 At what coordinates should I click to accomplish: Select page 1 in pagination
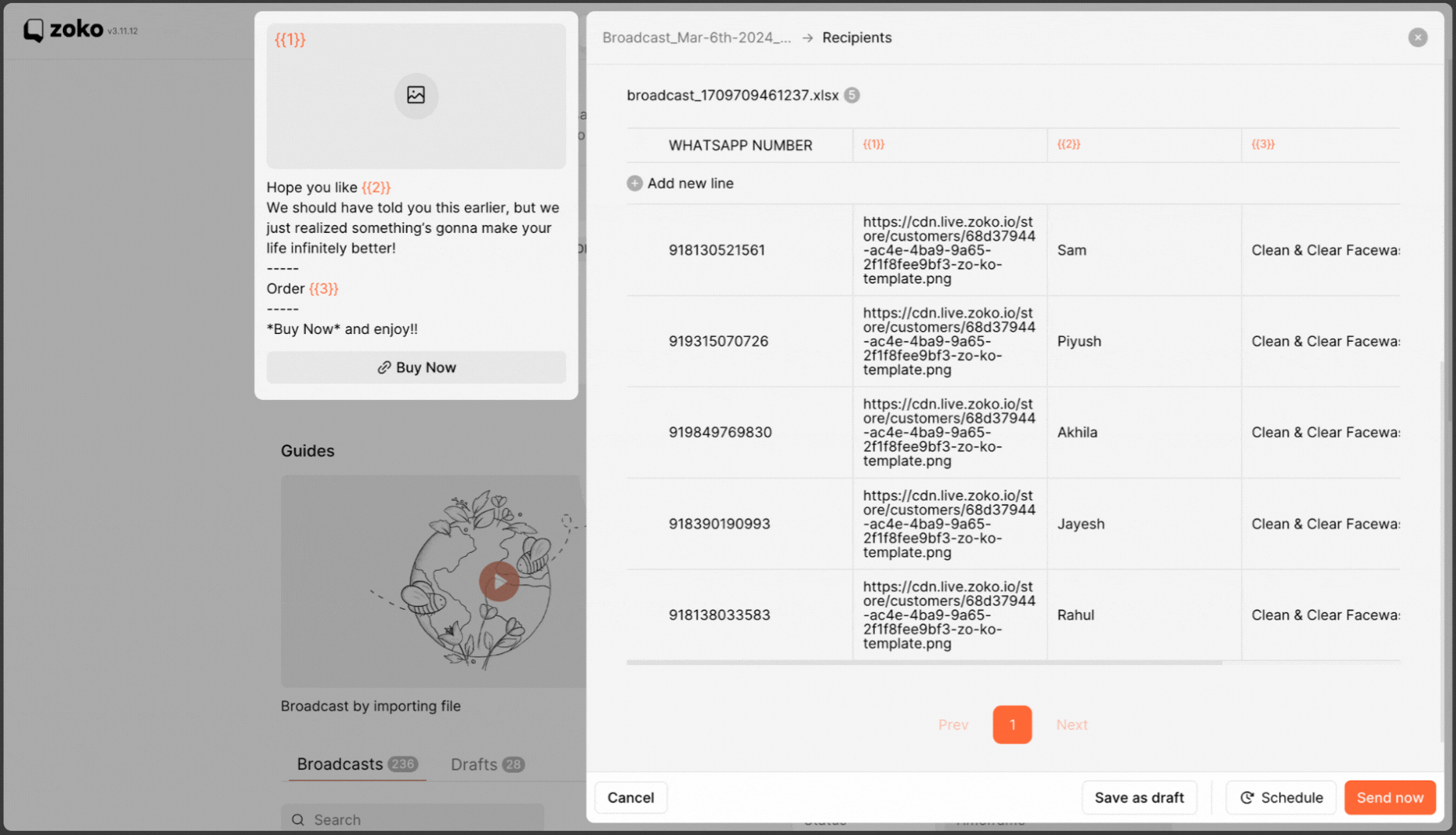1012,725
